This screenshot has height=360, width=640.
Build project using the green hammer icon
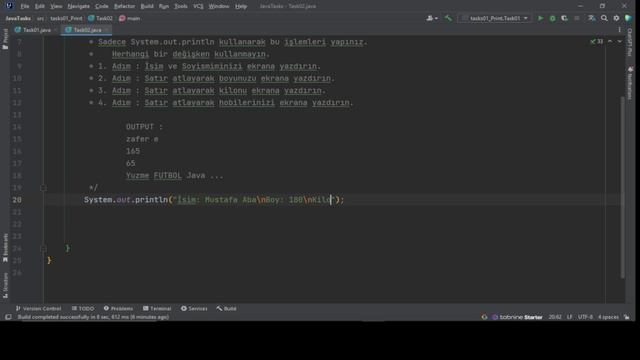coord(448,18)
